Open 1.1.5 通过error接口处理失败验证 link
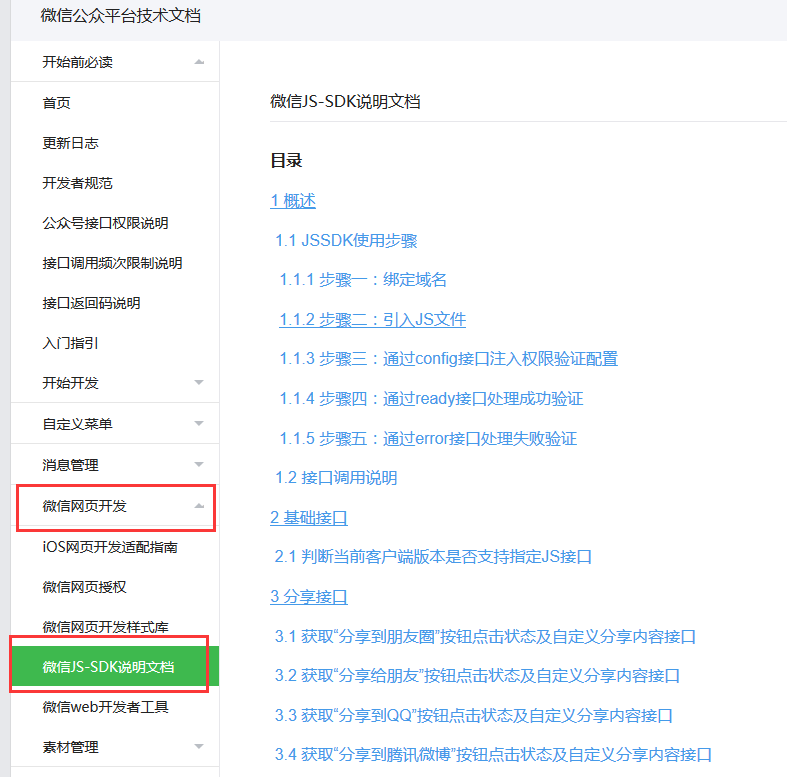787x777 pixels. 428,438
